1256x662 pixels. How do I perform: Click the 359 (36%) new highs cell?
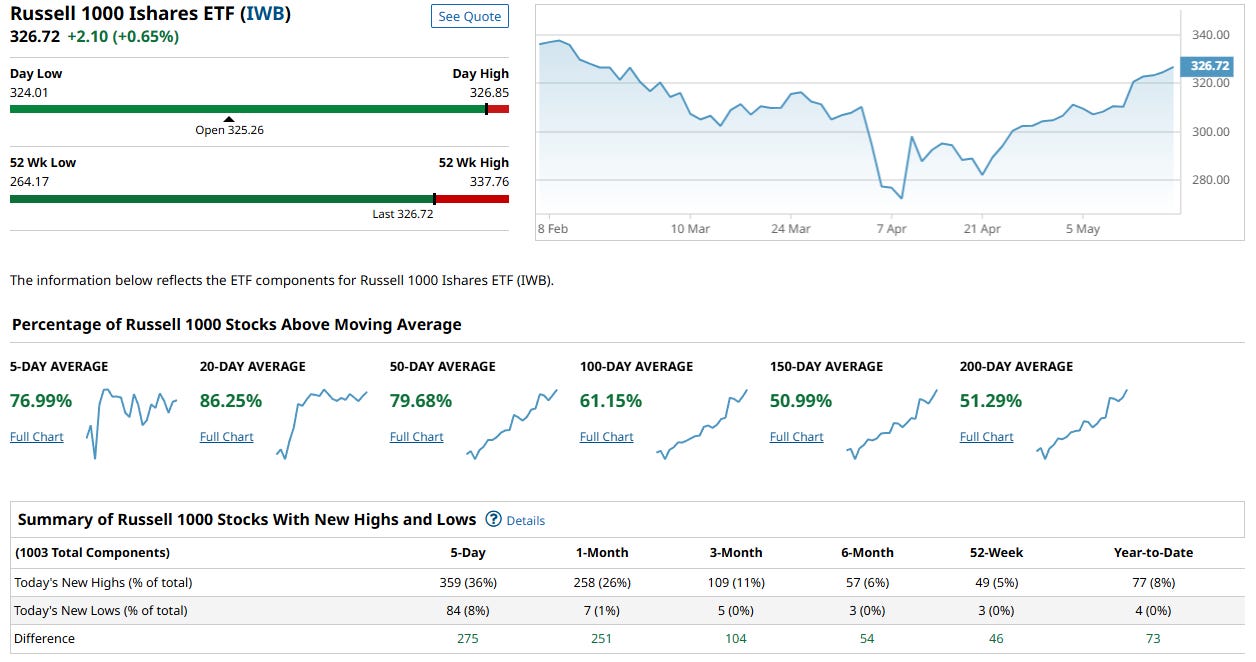468,583
